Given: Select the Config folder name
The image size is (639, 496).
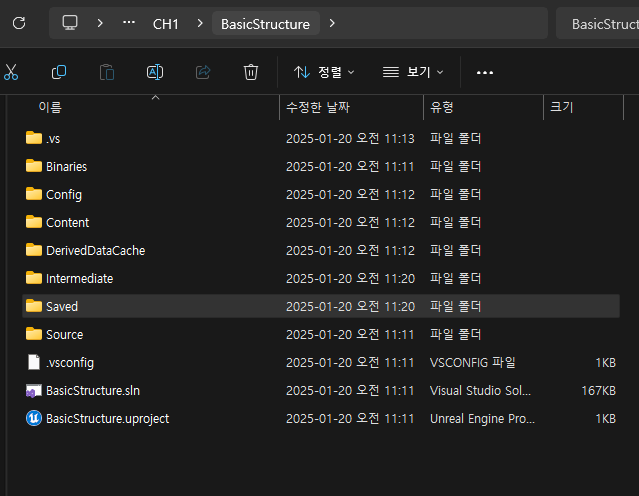Looking at the screenshot, I should point(64,195).
